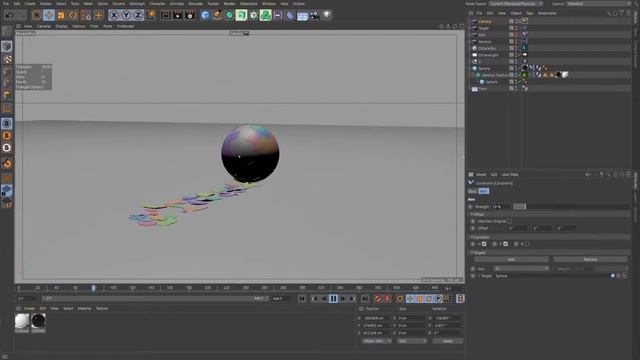Open the Axis dropdown
This screenshot has width=640, height=360.
click(x=522, y=269)
